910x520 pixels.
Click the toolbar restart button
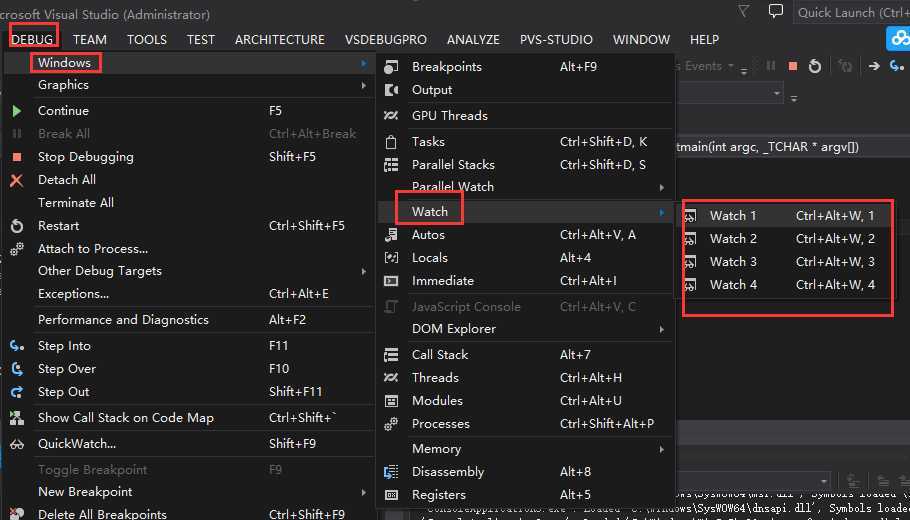click(815, 66)
